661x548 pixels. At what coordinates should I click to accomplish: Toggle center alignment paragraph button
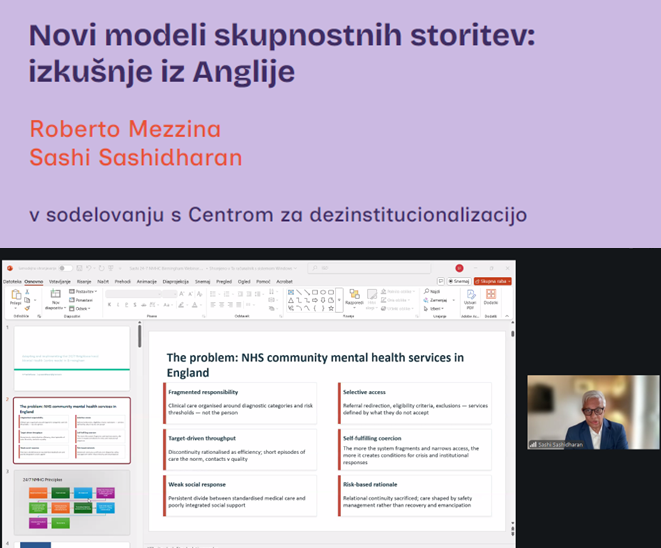pyautogui.click(x=222, y=305)
